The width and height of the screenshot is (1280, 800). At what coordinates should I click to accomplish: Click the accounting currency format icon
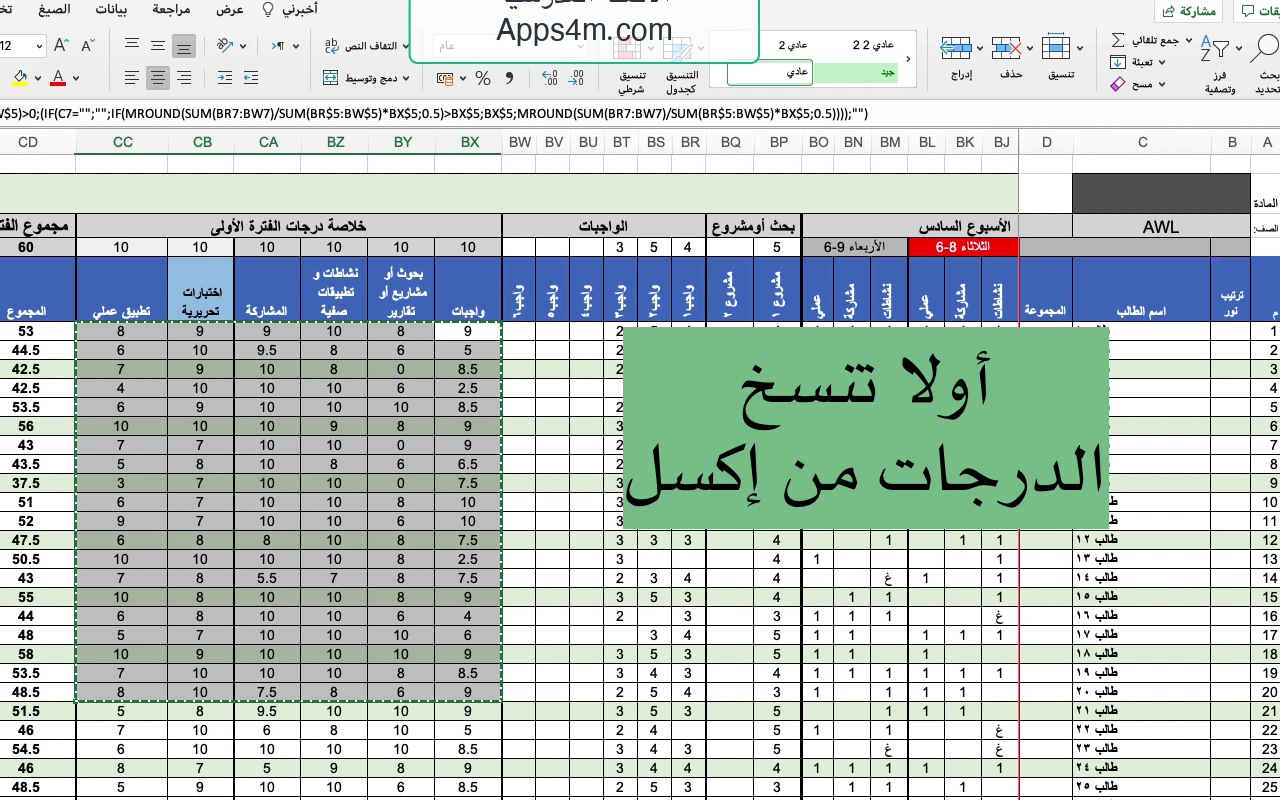444,77
